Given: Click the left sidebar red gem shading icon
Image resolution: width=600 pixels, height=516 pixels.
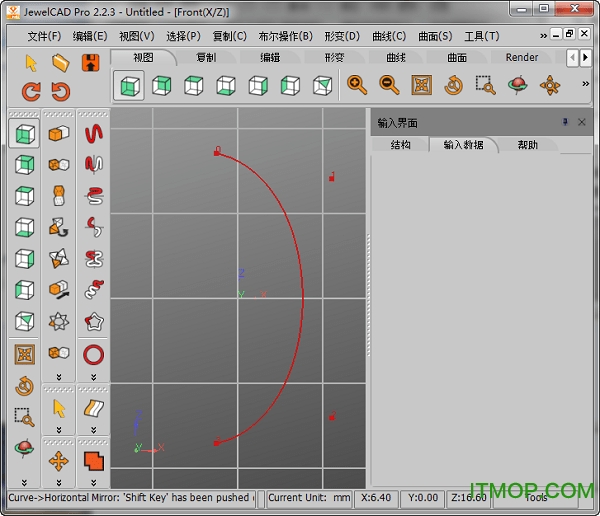Looking at the screenshot, I should point(24,448).
